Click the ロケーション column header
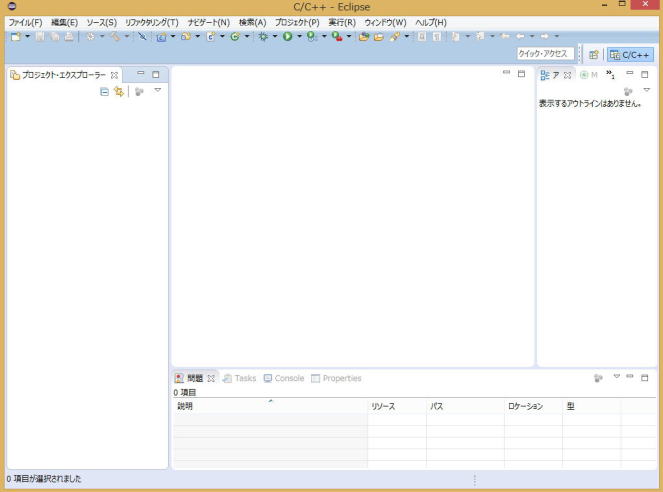The image size is (663, 492). 533,406
